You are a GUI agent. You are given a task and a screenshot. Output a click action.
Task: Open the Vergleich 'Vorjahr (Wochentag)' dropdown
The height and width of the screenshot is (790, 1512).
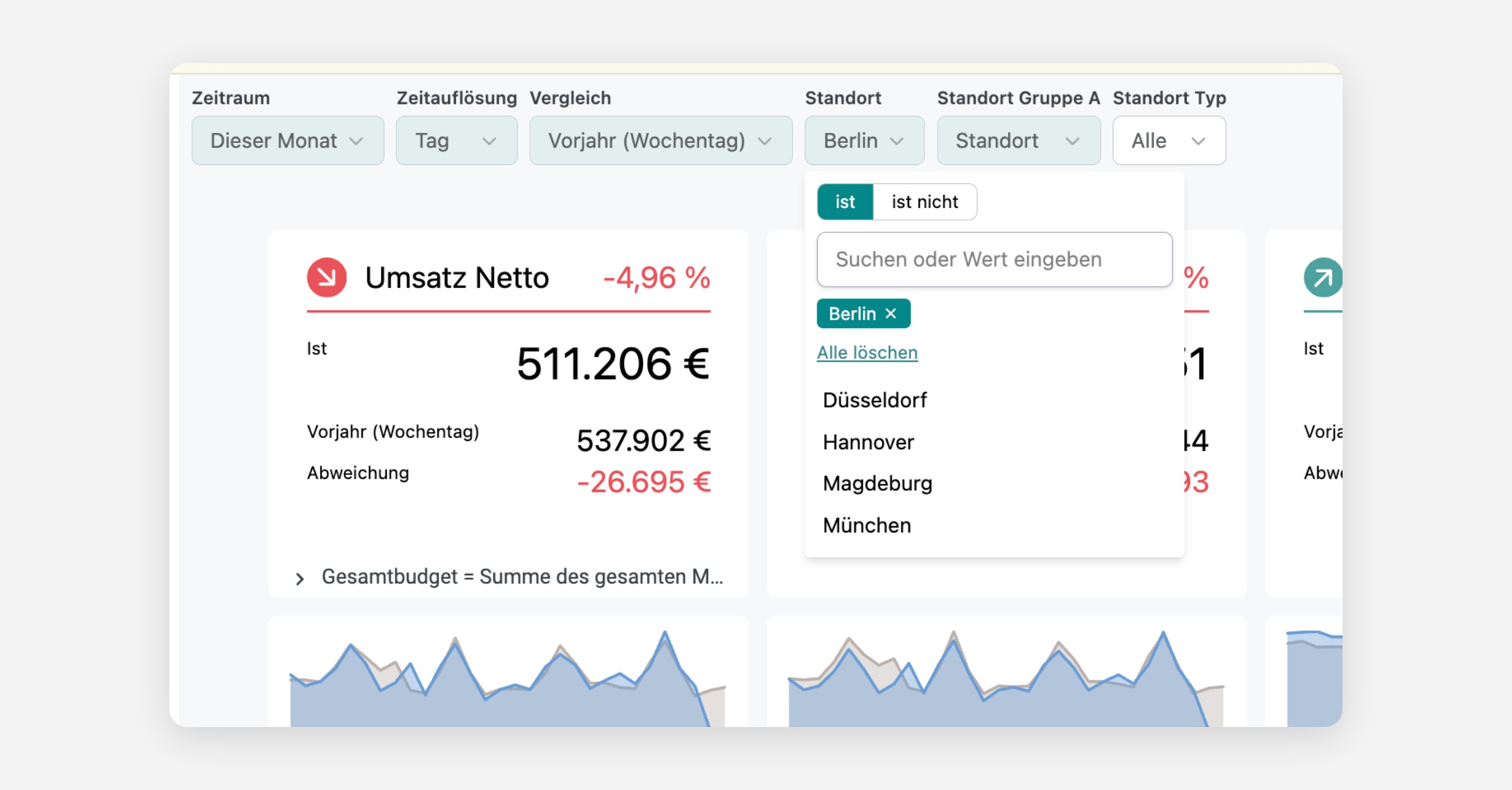[x=661, y=140]
